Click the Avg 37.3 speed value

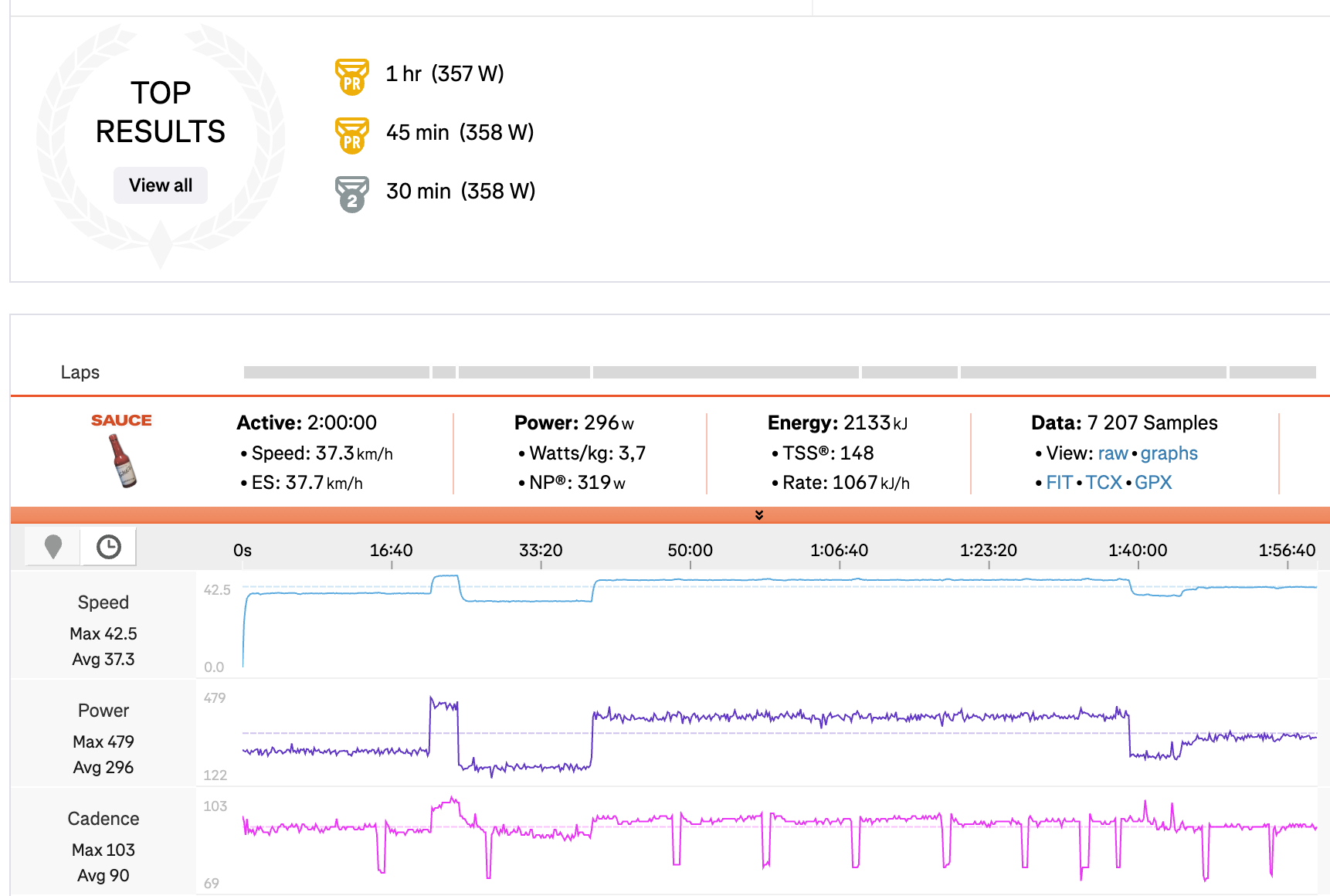103,660
